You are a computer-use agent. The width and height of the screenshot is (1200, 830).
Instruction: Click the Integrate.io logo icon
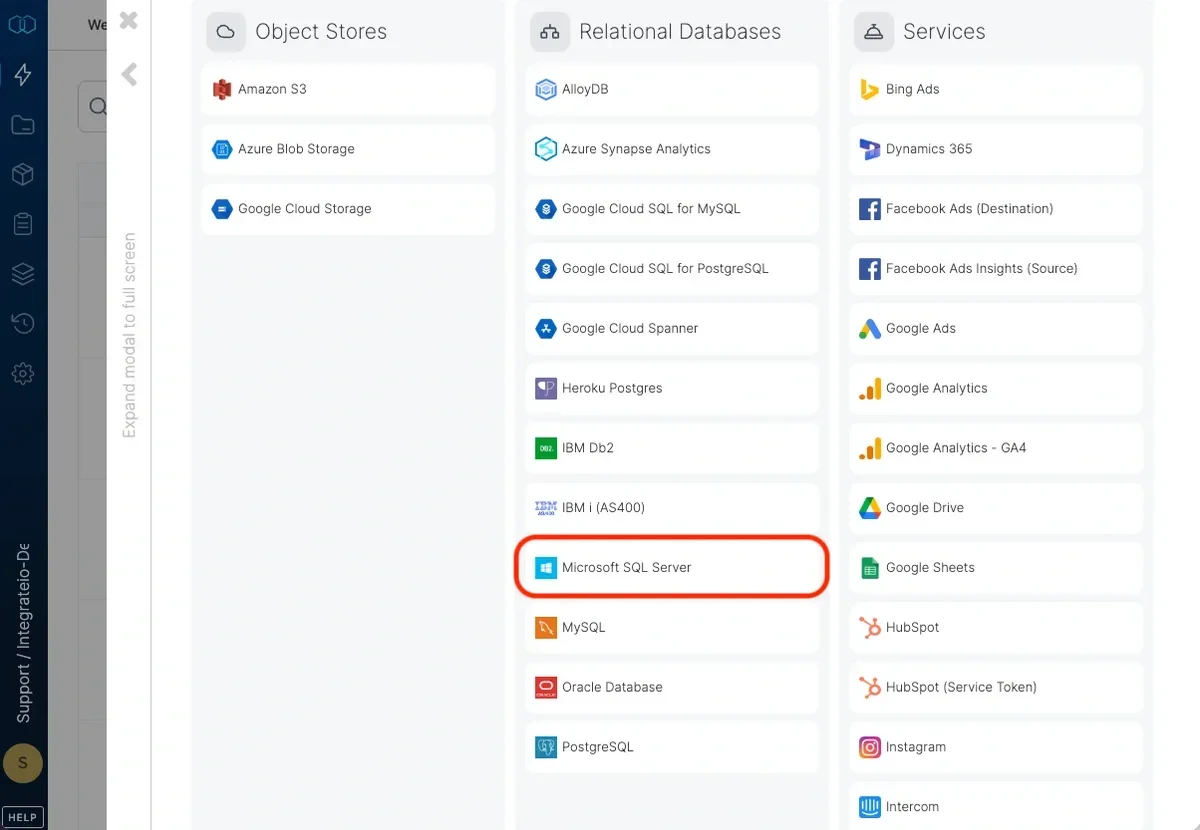coord(22,23)
